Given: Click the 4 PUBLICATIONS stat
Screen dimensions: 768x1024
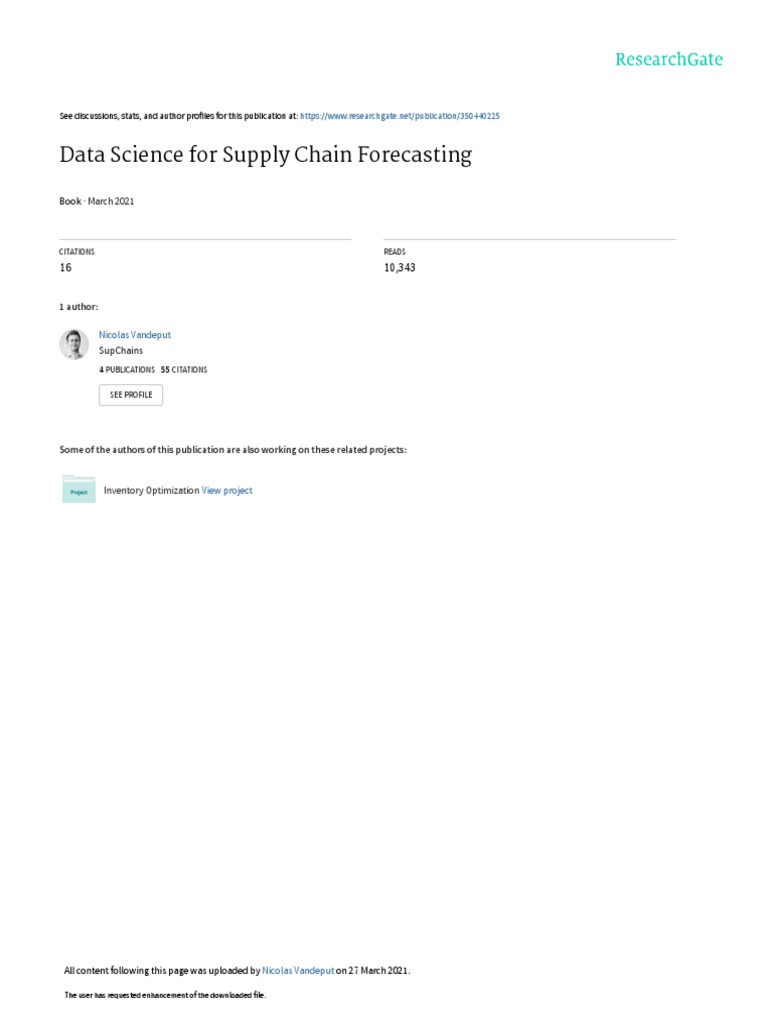Looking at the screenshot, I should [127, 370].
